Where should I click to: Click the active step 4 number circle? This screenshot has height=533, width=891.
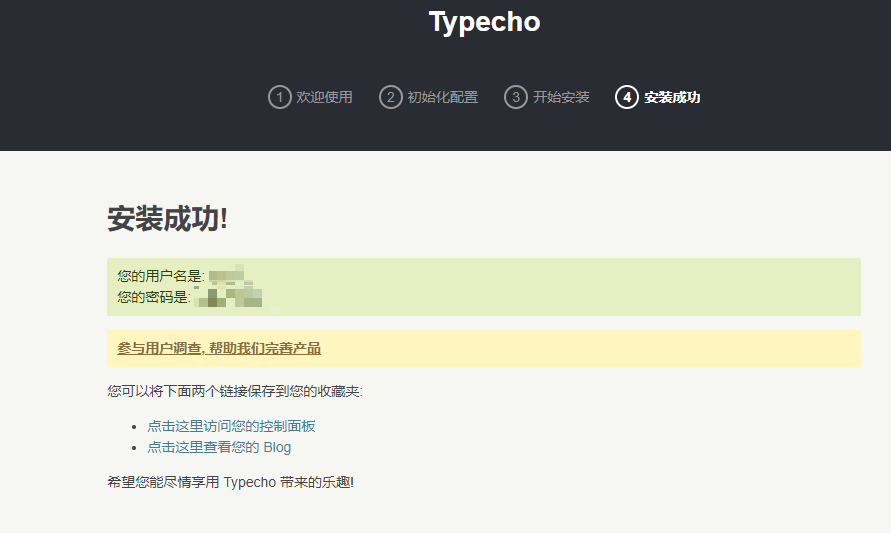pyautogui.click(x=627, y=97)
